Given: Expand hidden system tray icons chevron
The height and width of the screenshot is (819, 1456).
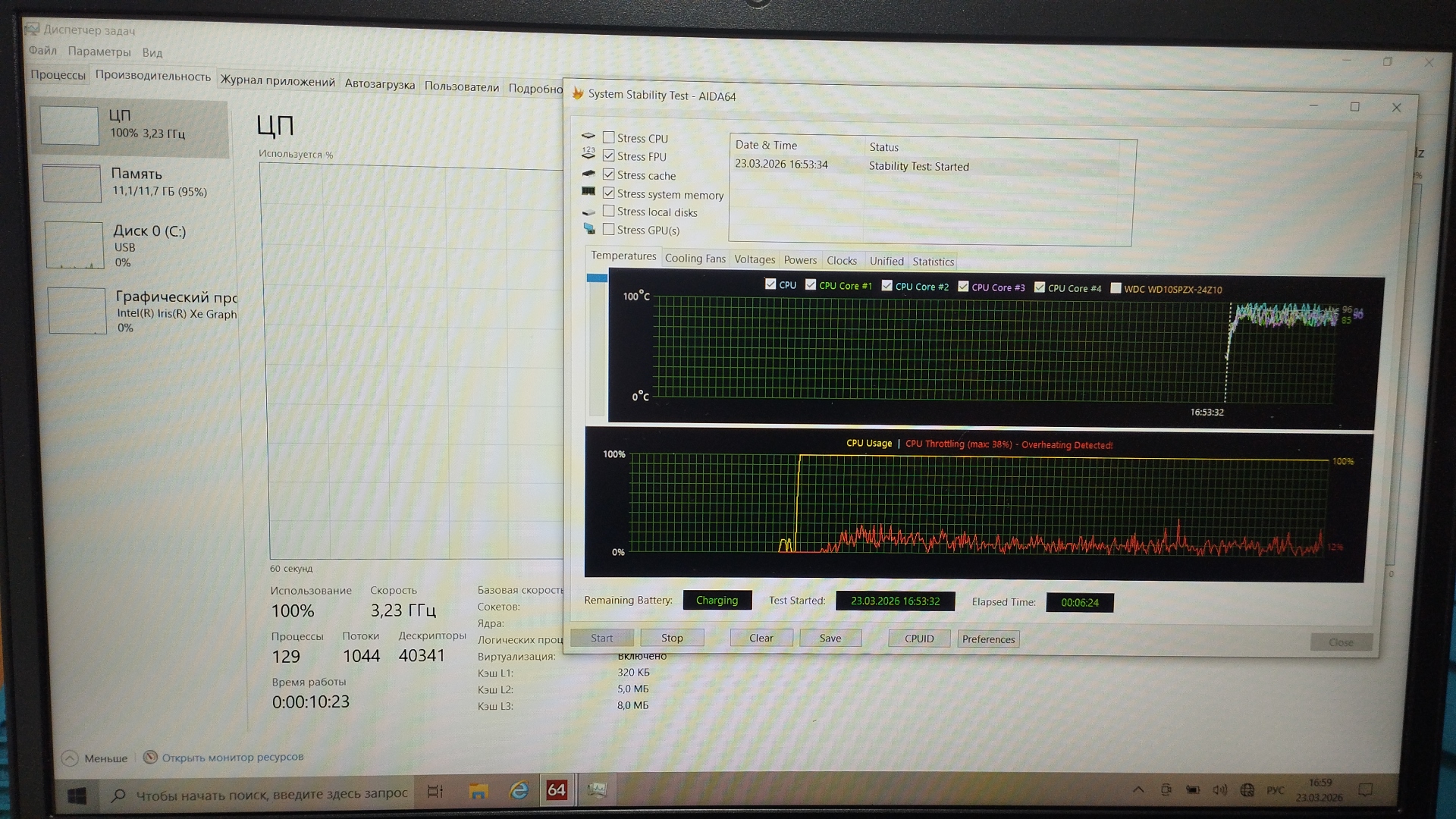Looking at the screenshot, I should (1138, 790).
